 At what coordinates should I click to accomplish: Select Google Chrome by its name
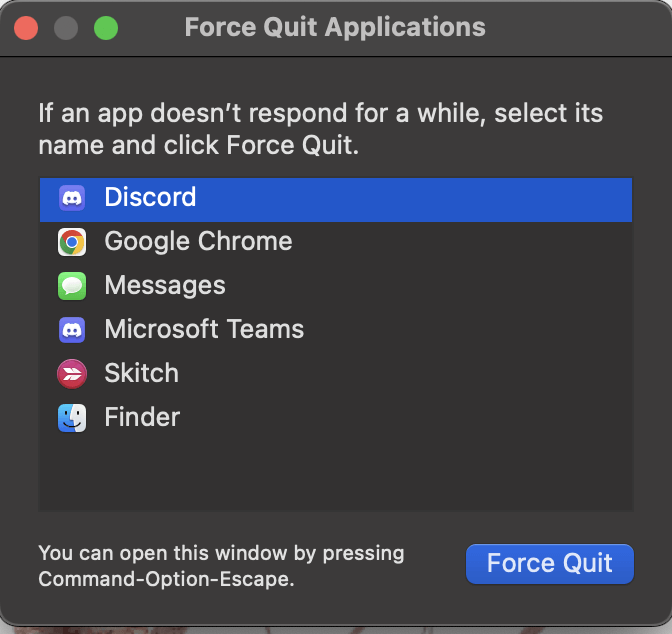pos(198,242)
